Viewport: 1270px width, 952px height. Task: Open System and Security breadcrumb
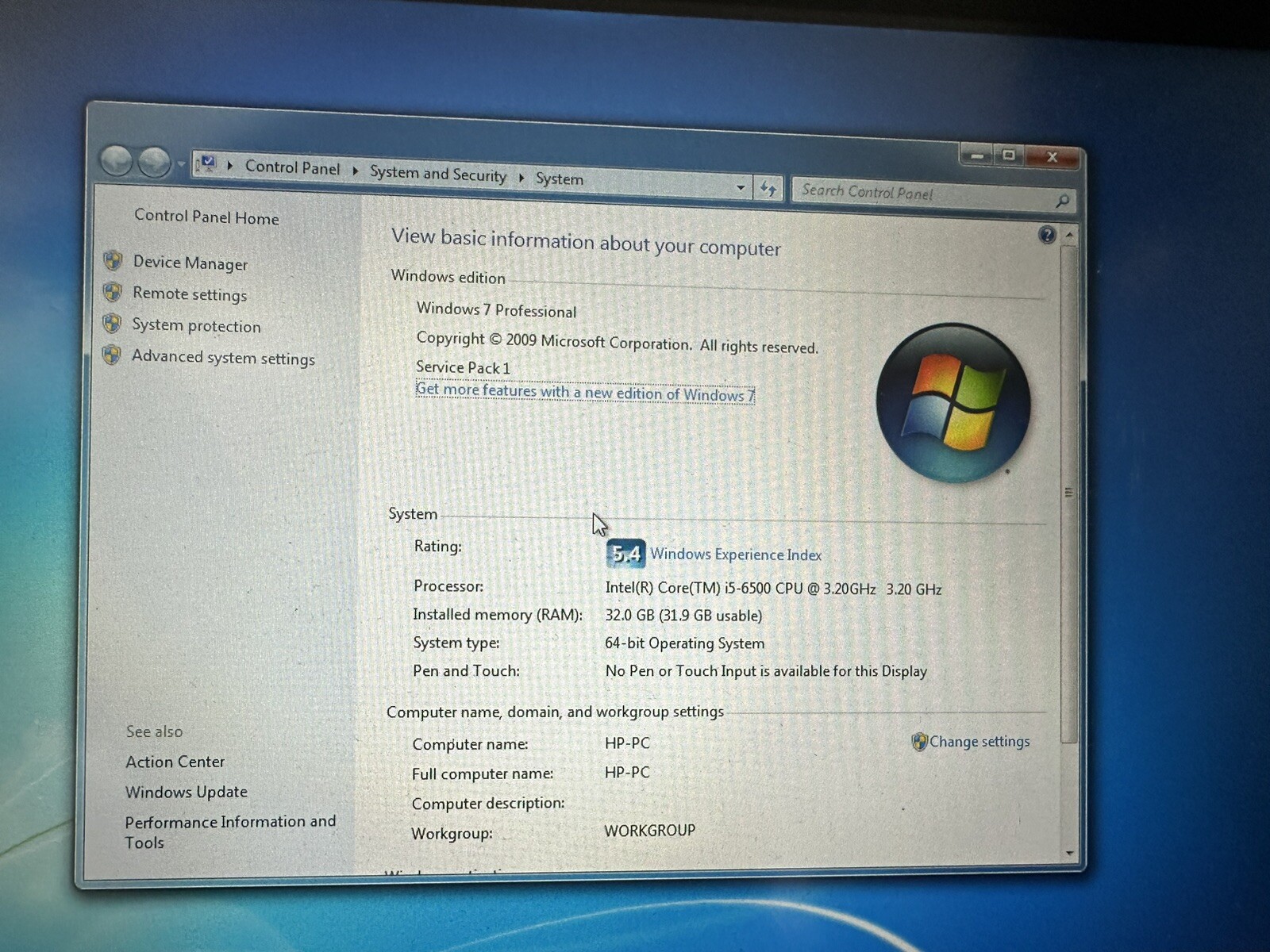pyautogui.click(x=438, y=174)
